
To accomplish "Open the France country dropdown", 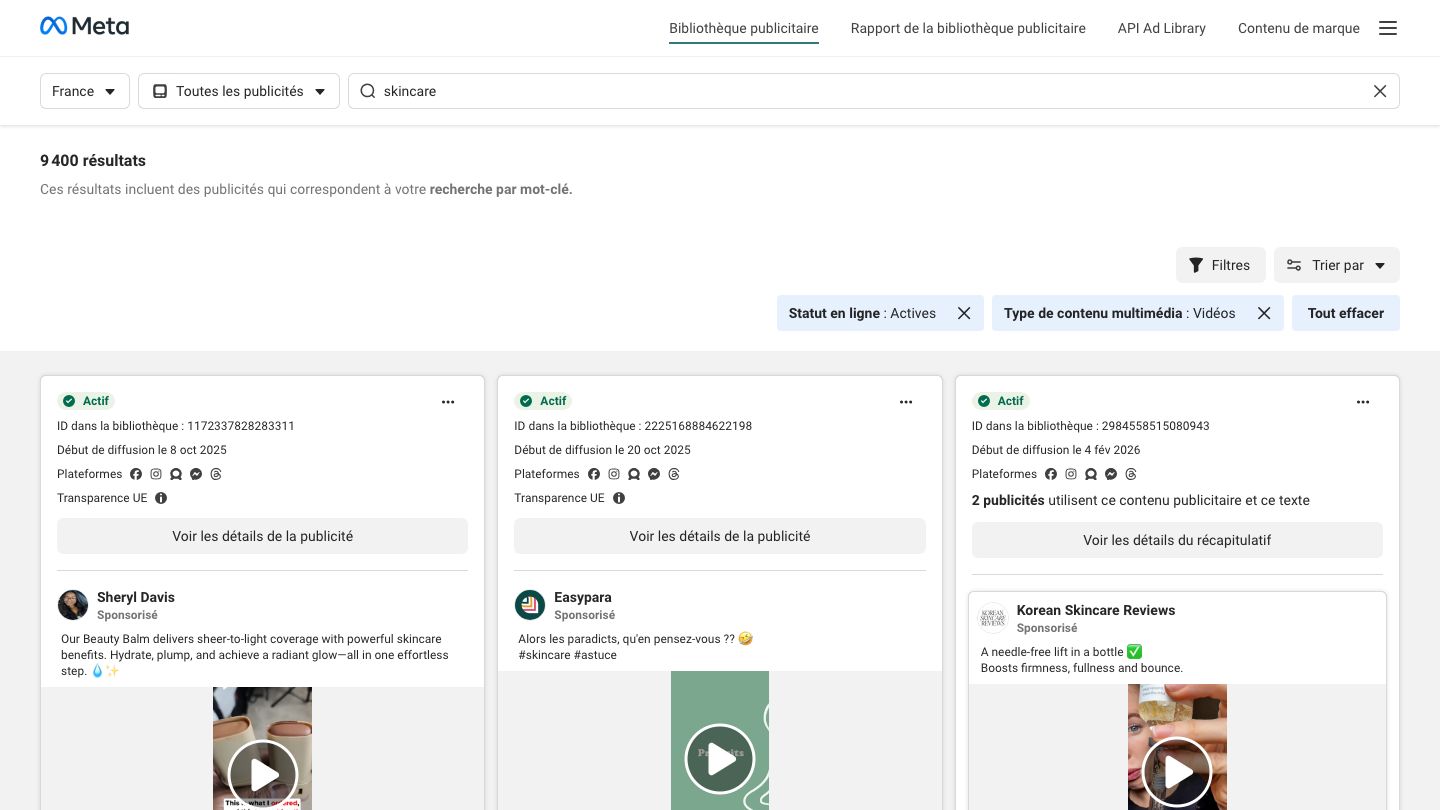I will 85,91.
